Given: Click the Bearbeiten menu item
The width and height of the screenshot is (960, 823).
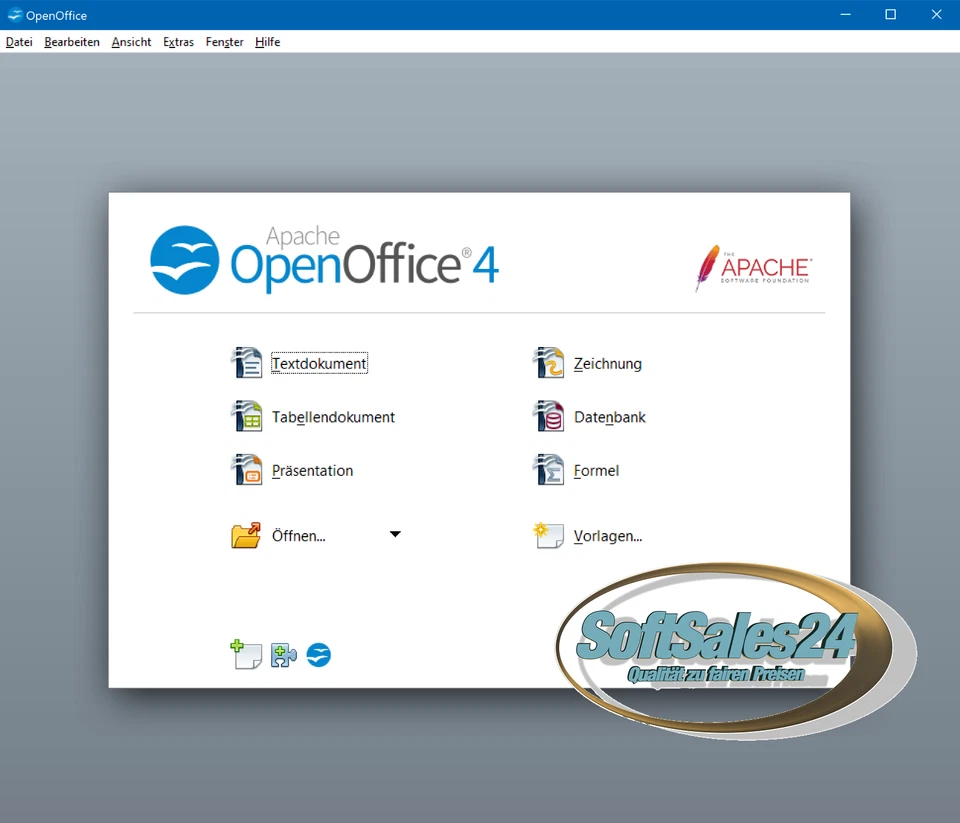Looking at the screenshot, I should [x=71, y=42].
